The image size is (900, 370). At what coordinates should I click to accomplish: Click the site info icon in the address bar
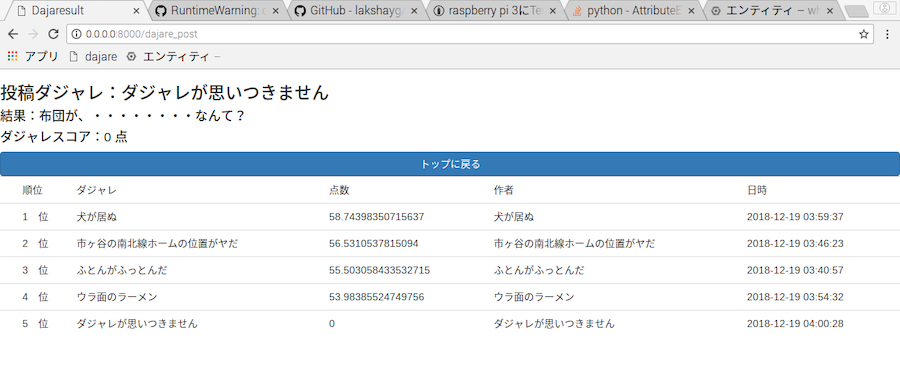77,34
